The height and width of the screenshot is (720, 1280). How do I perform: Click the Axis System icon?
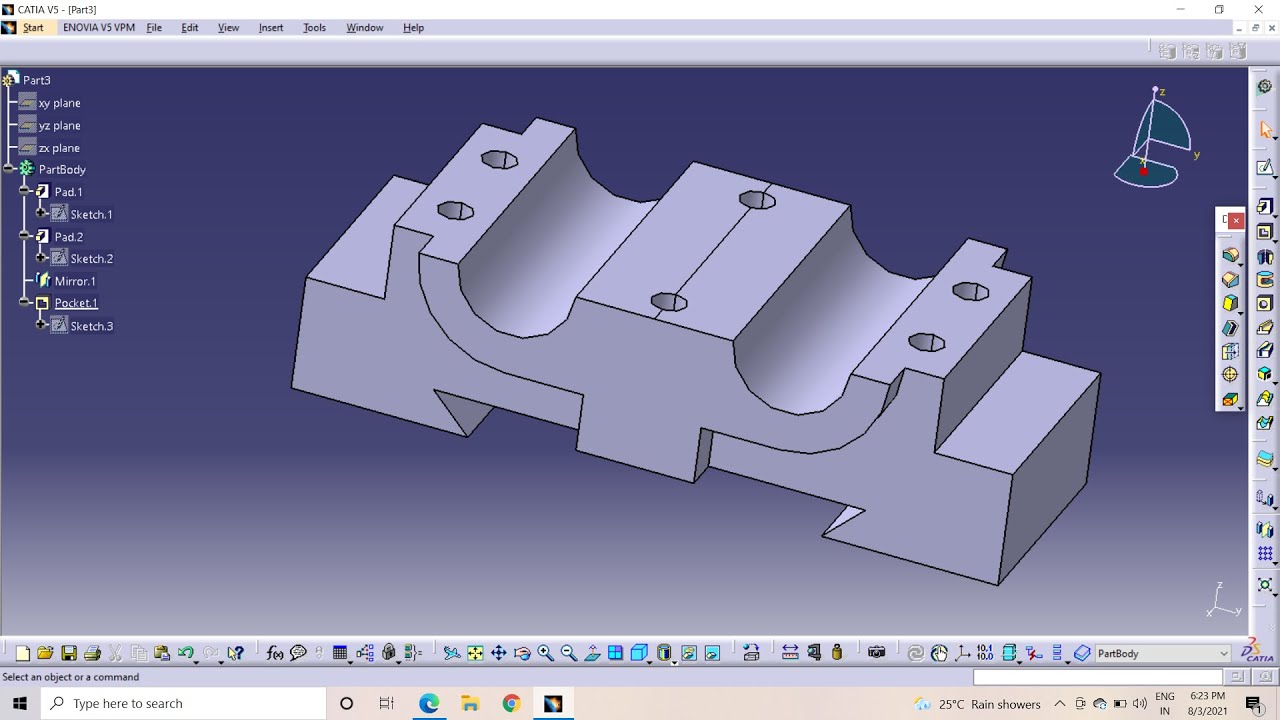click(962, 653)
